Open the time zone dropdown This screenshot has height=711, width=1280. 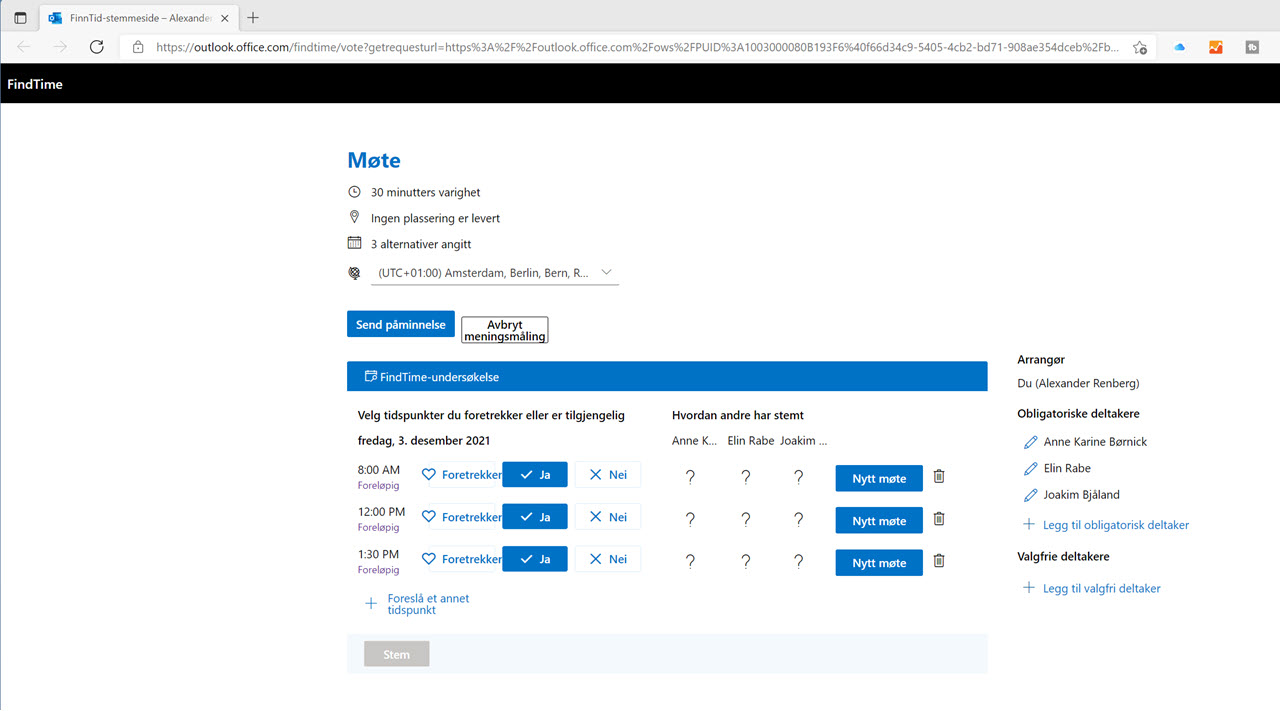495,273
